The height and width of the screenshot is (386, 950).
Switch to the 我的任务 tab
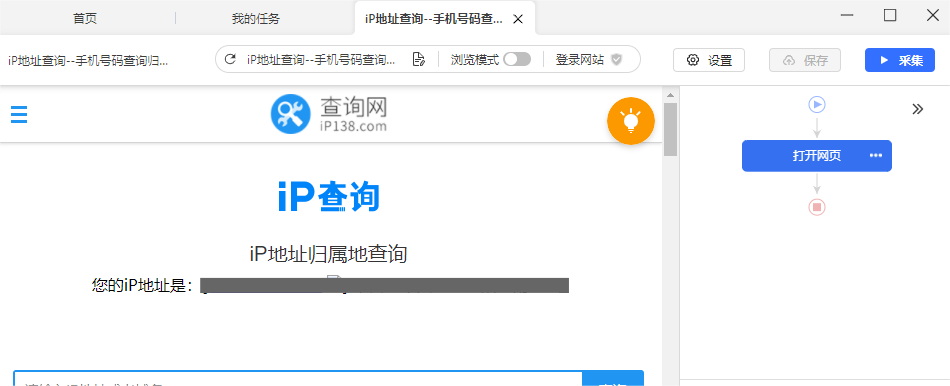click(256, 18)
